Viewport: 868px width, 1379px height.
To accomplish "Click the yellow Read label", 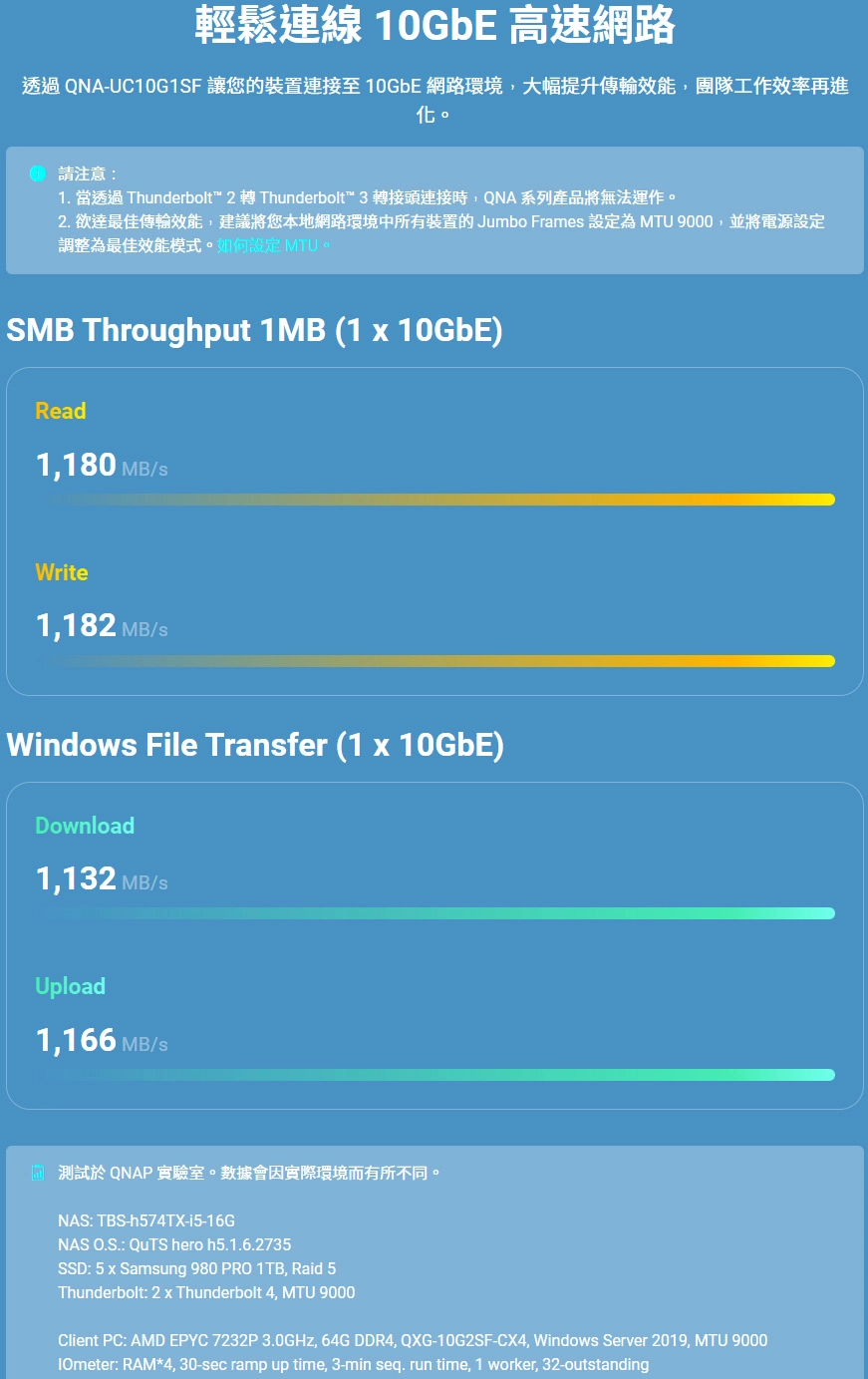I will tap(61, 411).
